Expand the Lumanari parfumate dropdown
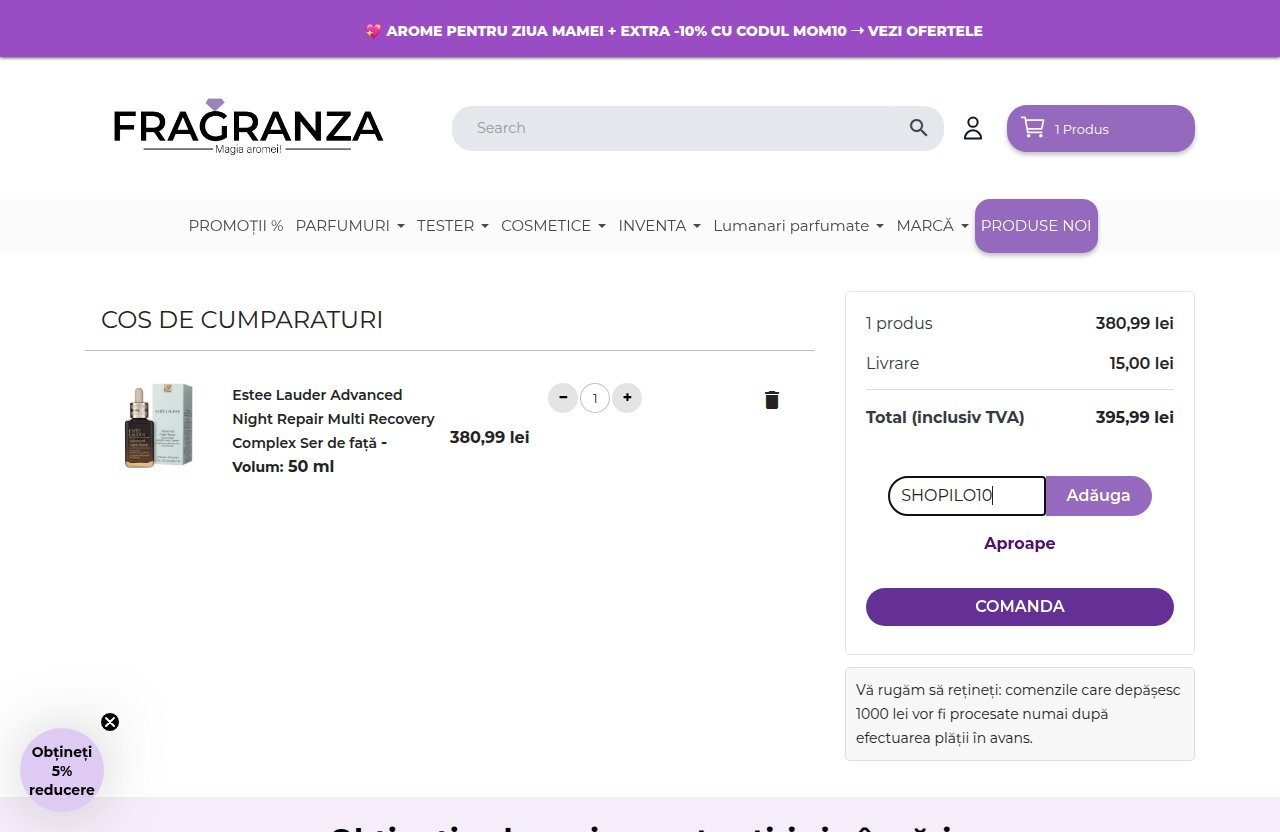Viewport: 1280px width, 832px height. (798, 226)
